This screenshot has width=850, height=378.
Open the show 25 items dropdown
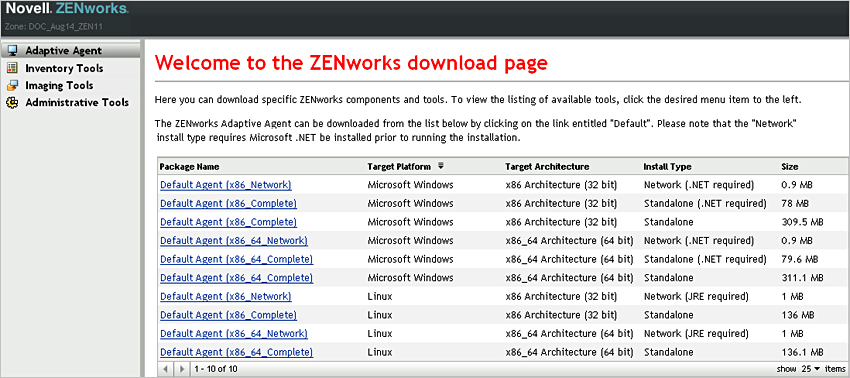(x=811, y=368)
